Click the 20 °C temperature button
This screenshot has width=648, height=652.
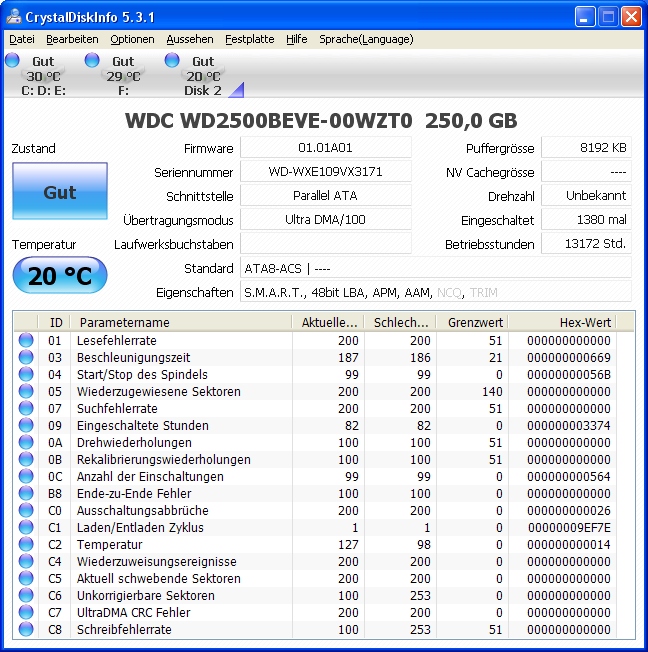pos(60,275)
